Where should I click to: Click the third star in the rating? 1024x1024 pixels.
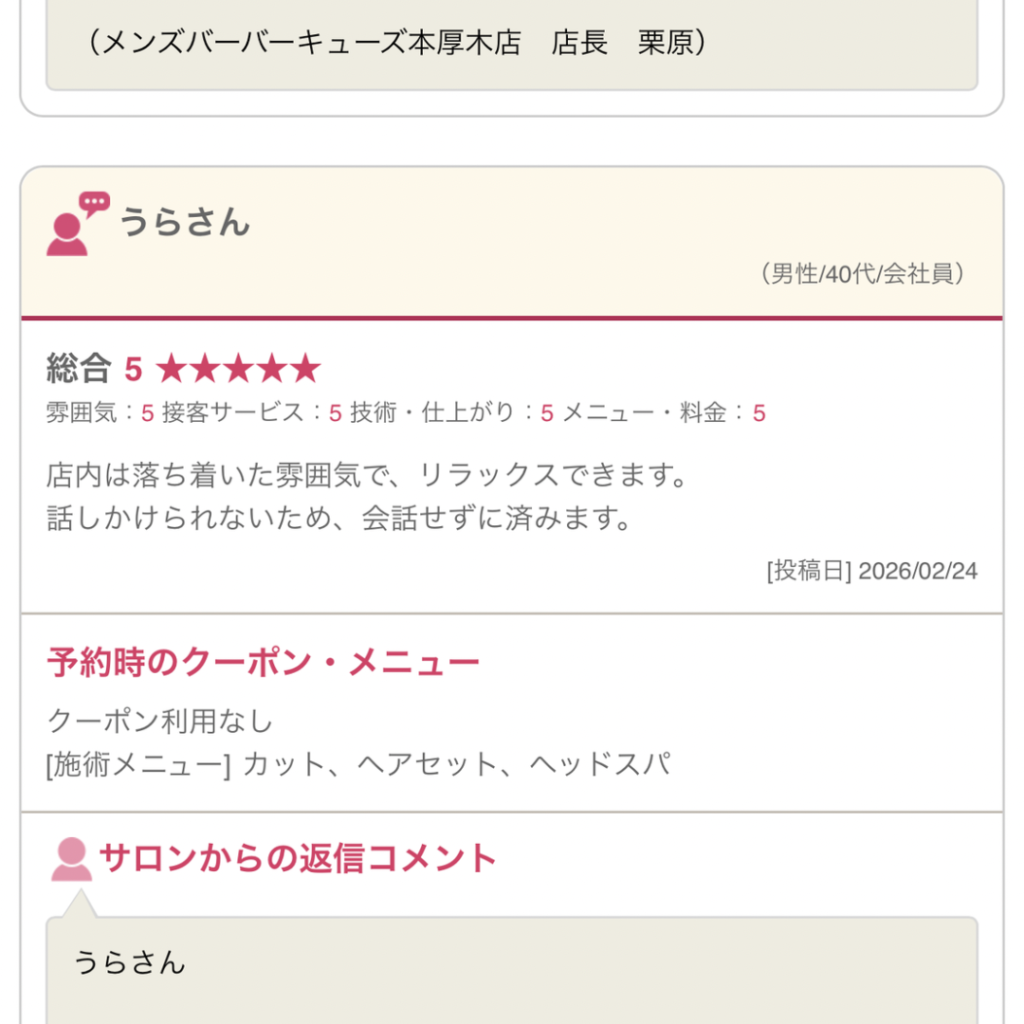pyautogui.click(x=238, y=369)
